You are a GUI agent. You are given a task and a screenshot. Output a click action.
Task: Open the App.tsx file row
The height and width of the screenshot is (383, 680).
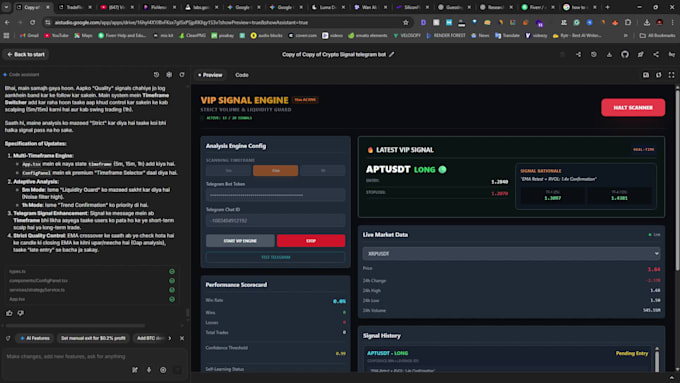pyautogui.click(x=92, y=299)
